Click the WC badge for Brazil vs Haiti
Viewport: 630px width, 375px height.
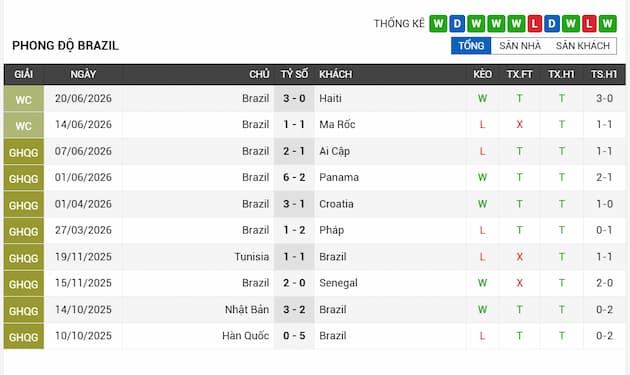click(24, 99)
